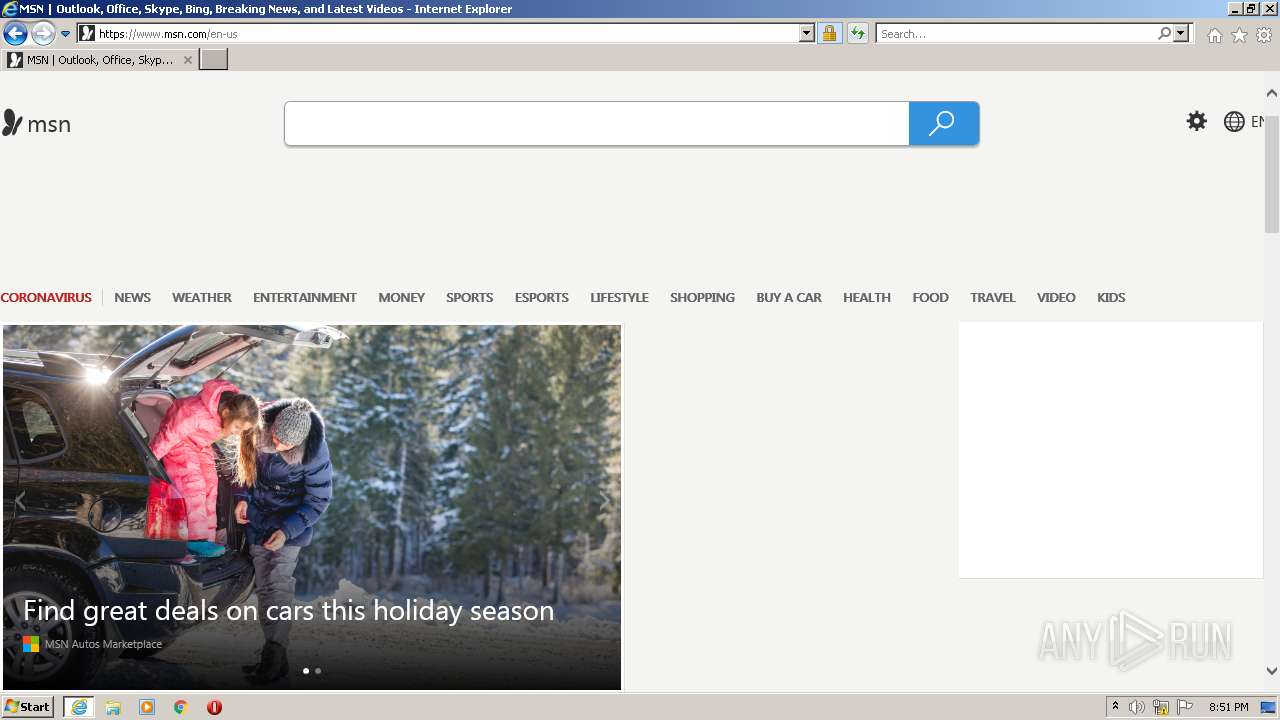The width and height of the screenshot is (1280, 720).
Task: Open the SPORTS section
Action: (470, 297)
